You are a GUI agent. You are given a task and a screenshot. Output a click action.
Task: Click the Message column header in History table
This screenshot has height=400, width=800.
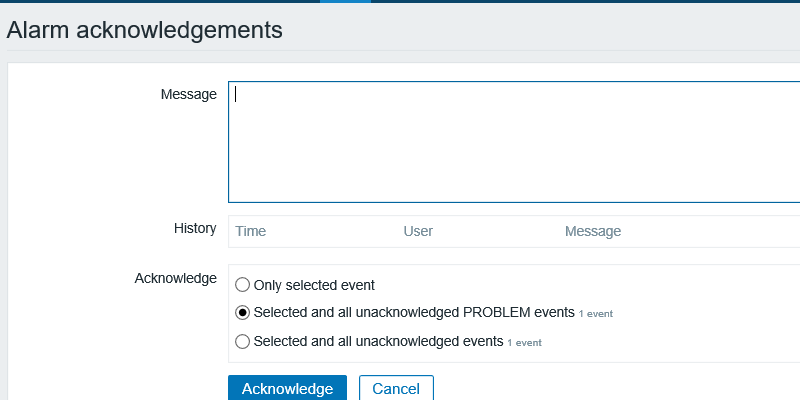[593, 232]
